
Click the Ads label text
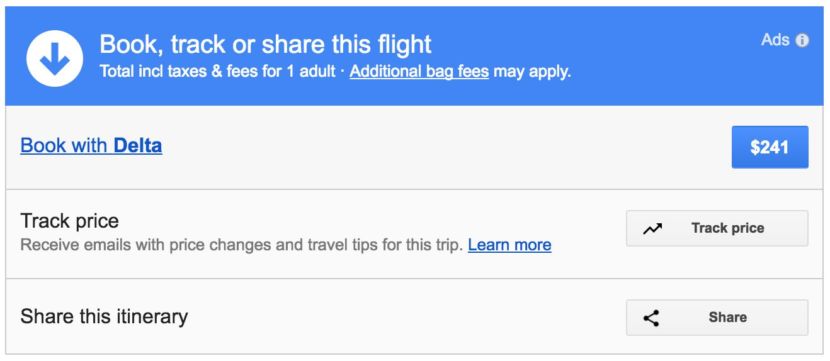(775, 40)
